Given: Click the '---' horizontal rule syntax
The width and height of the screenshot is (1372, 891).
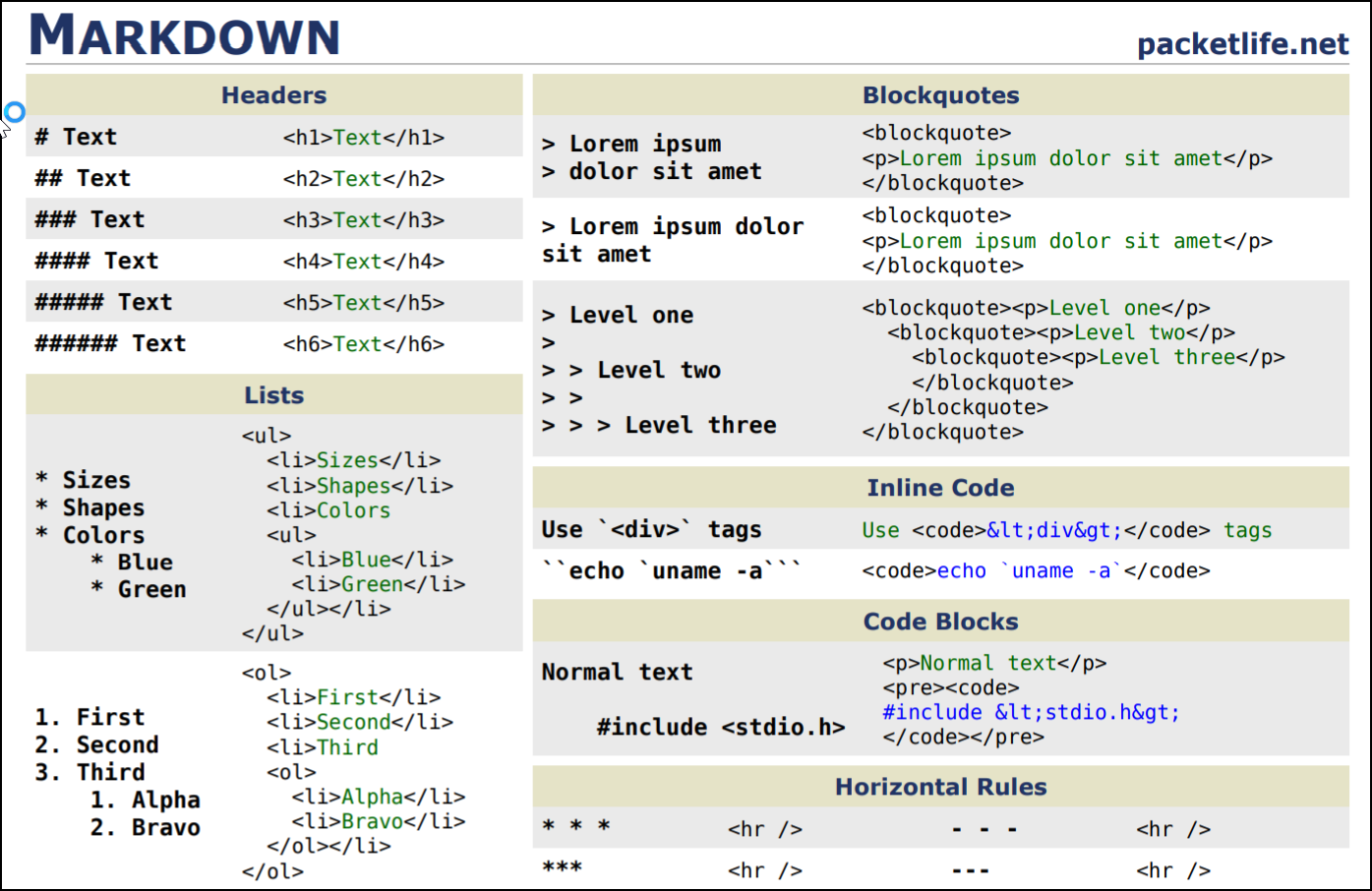Looking at the screenshot, I should (x=971, y=871).
